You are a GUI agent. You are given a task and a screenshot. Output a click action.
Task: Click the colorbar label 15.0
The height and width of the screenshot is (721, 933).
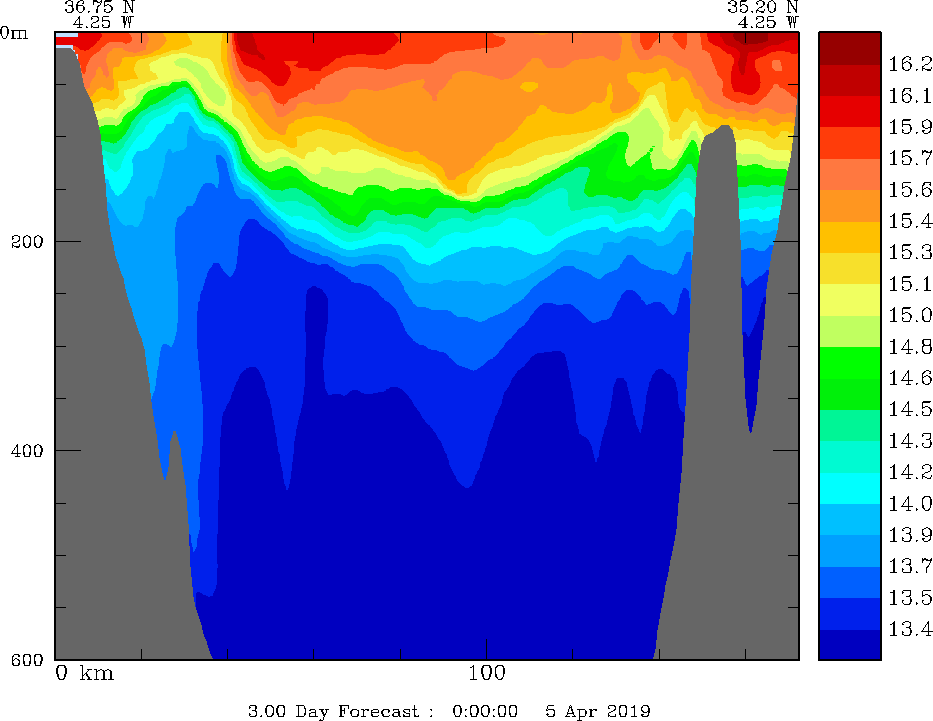click(x=910, y=315)
